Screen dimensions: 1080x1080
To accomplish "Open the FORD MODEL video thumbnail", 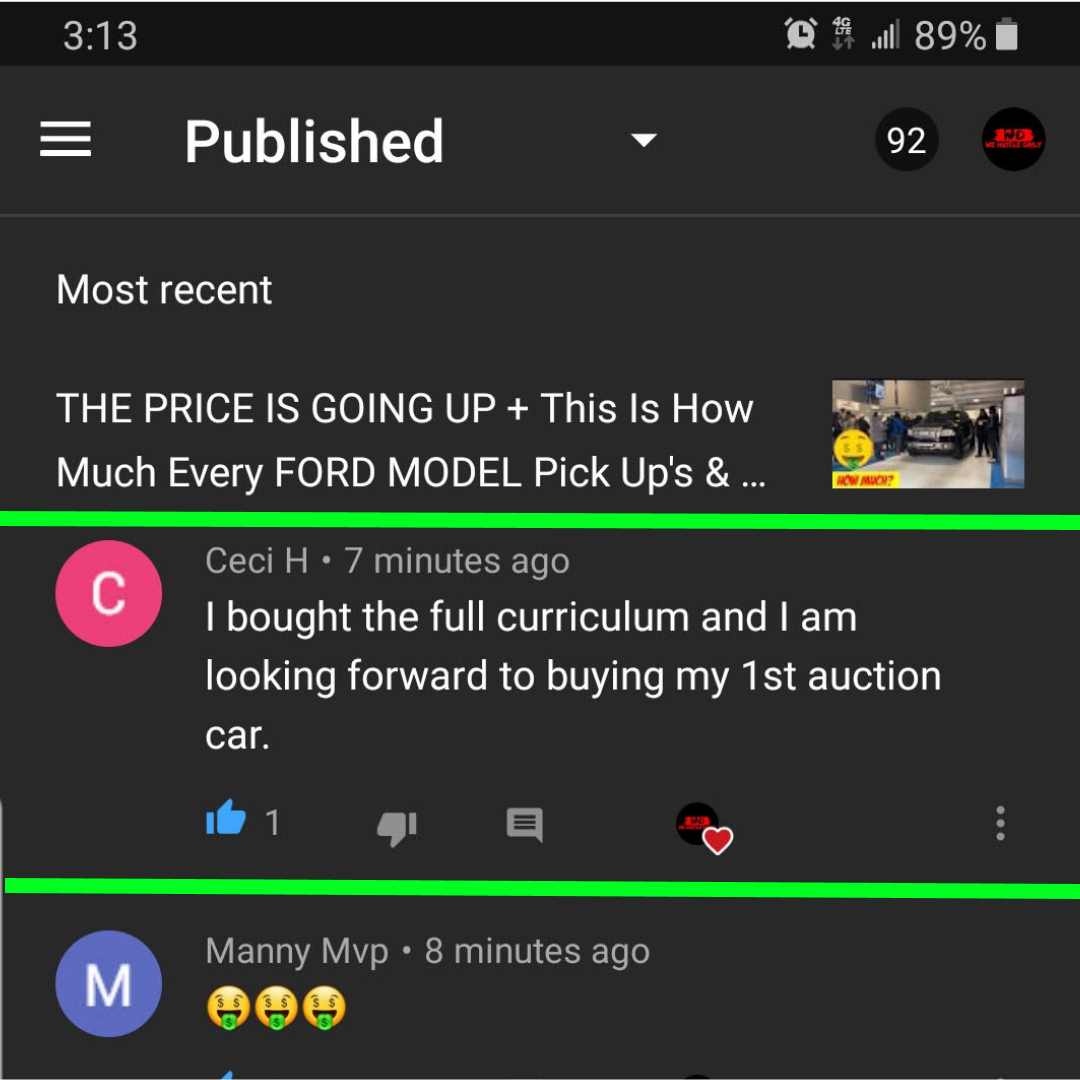I will [928, 434].
